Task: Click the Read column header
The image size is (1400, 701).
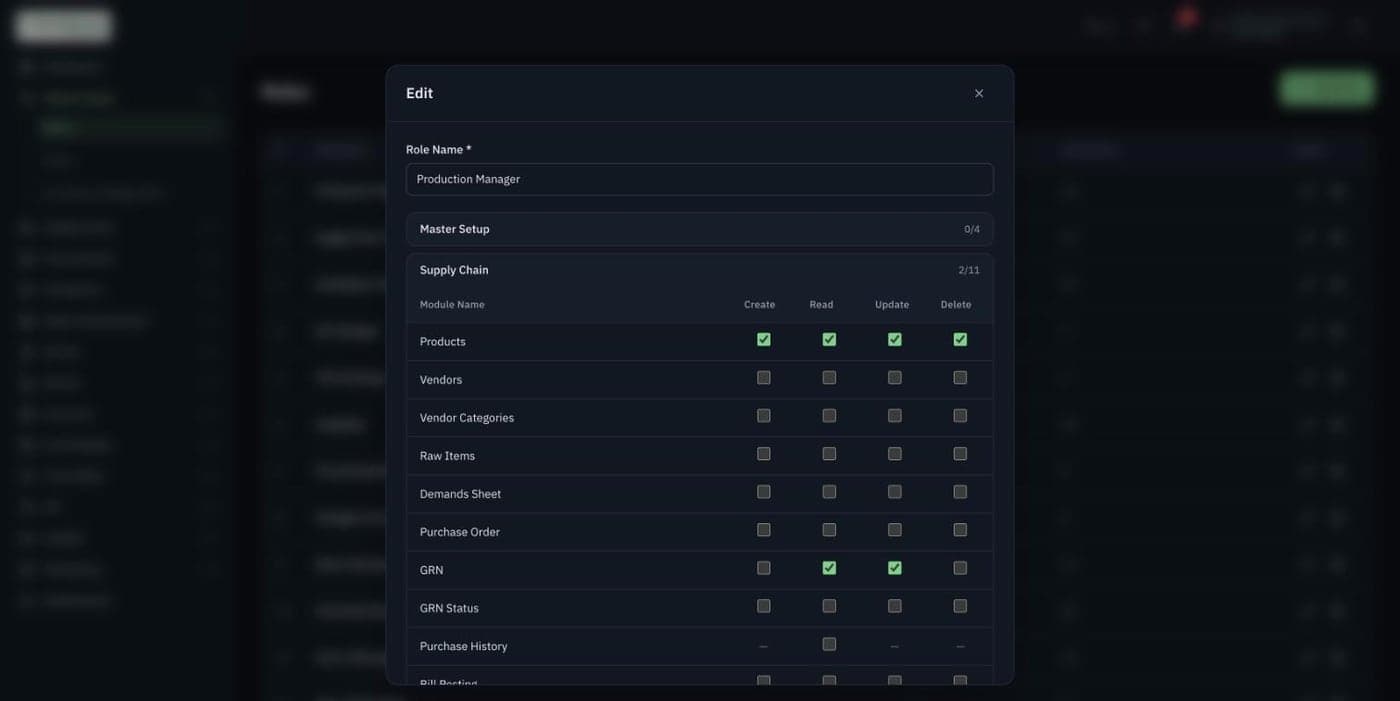Action: click(821, 304)
